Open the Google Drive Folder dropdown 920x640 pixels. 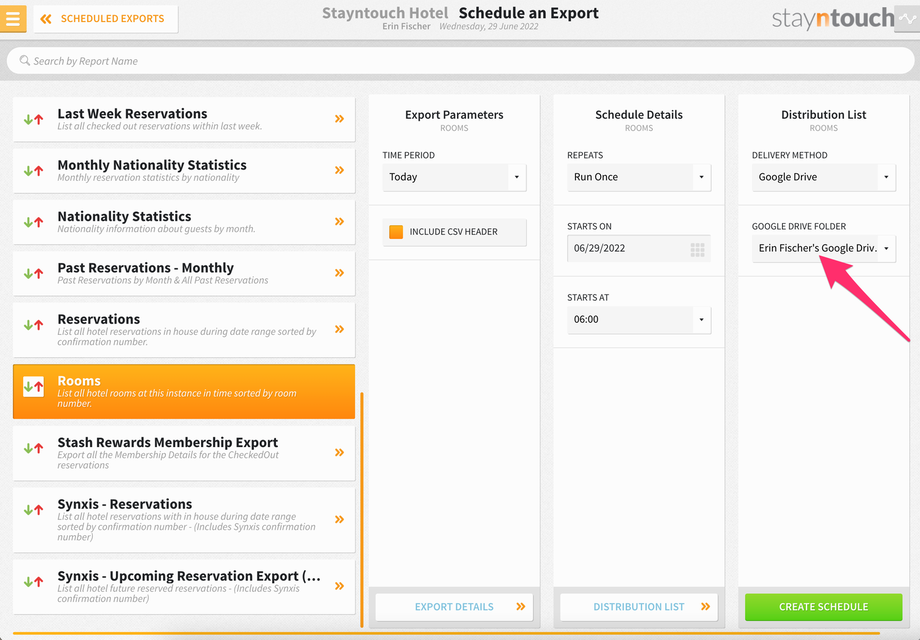click(824, 249)
